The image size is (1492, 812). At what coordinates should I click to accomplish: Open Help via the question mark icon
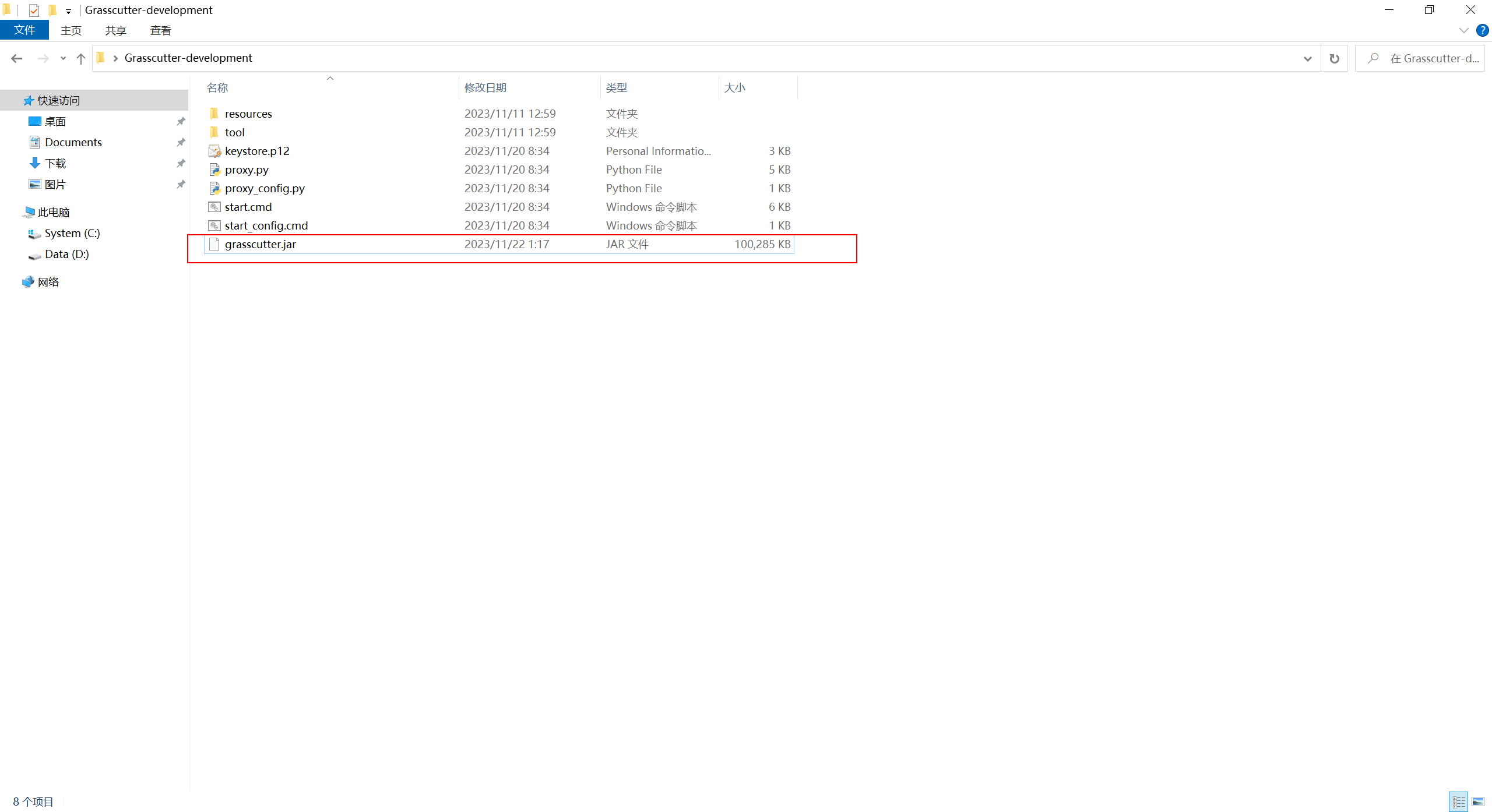(x=1482, y=30)
